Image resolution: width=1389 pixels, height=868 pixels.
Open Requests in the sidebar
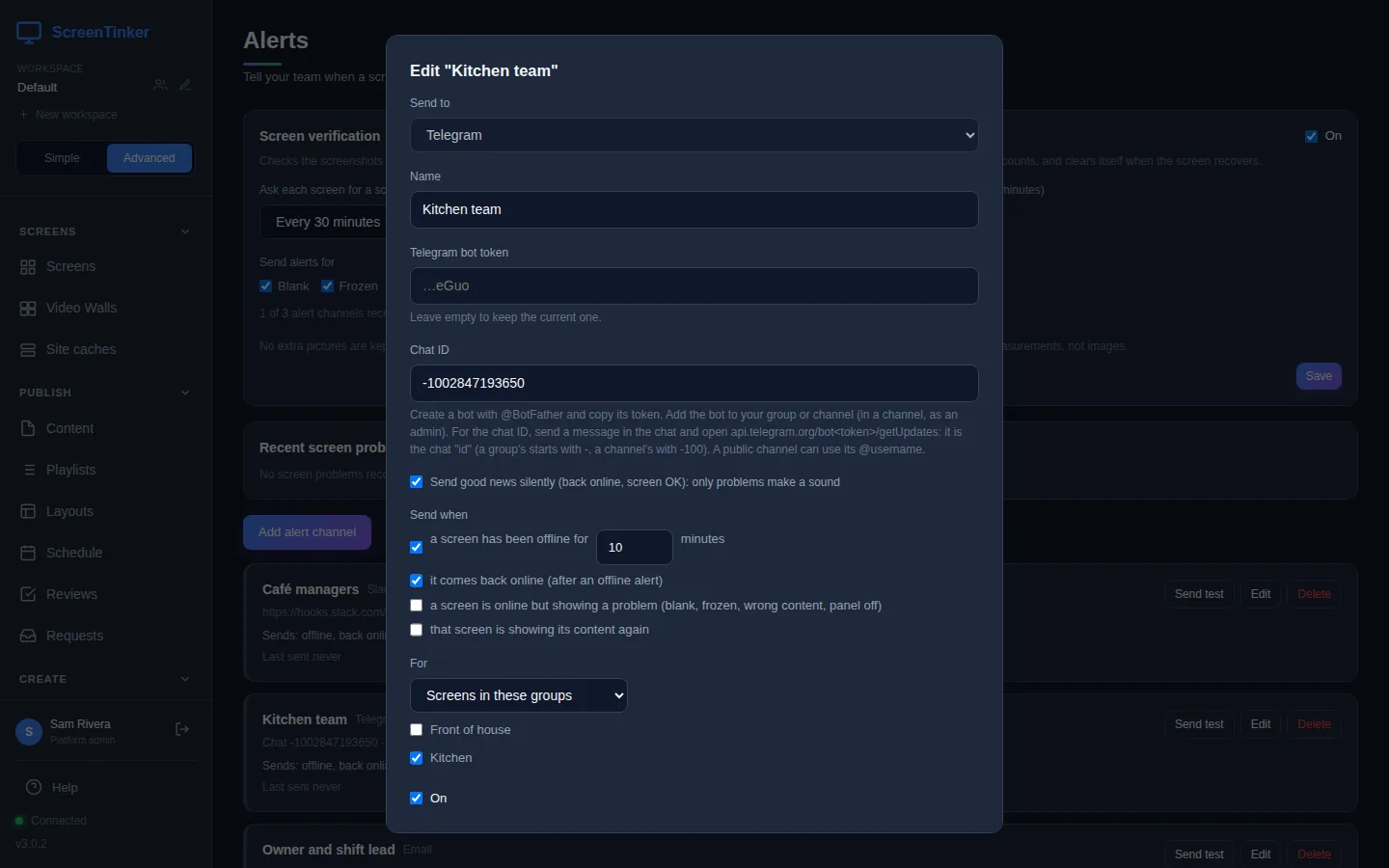pyautogui.click(x=105, y=636)
